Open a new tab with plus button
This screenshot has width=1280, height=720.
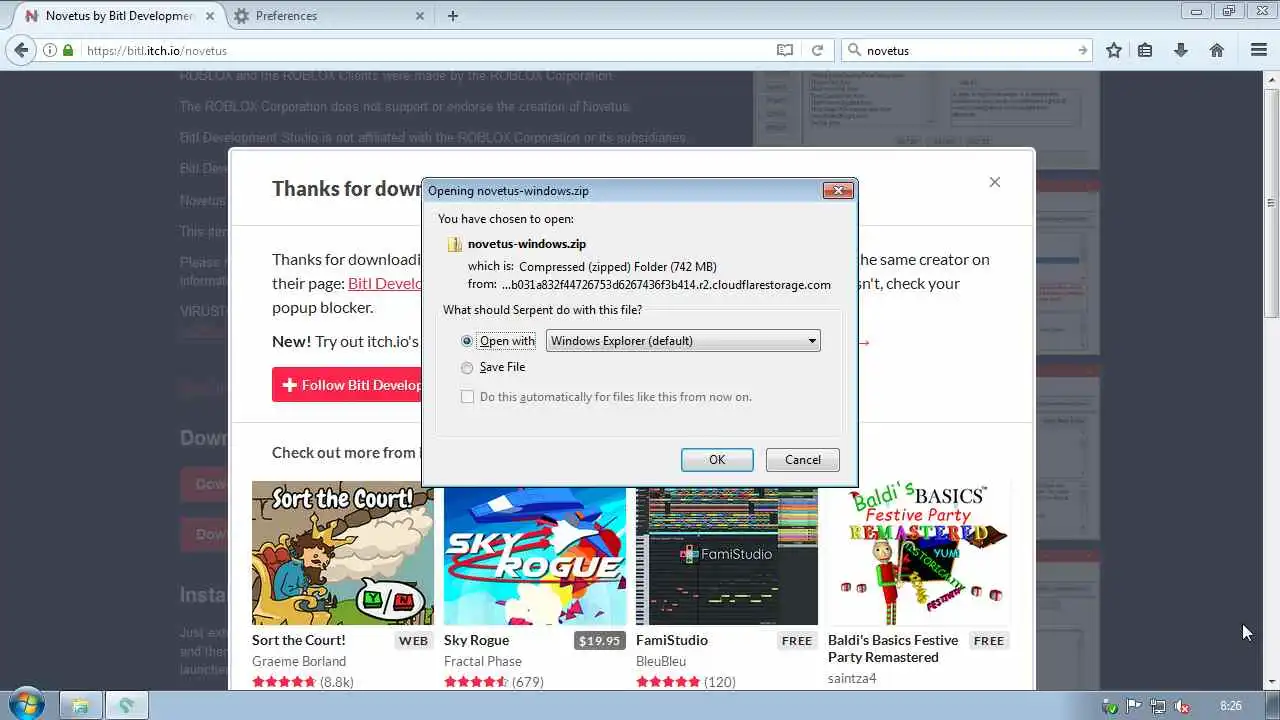click(x=453, y=15)
